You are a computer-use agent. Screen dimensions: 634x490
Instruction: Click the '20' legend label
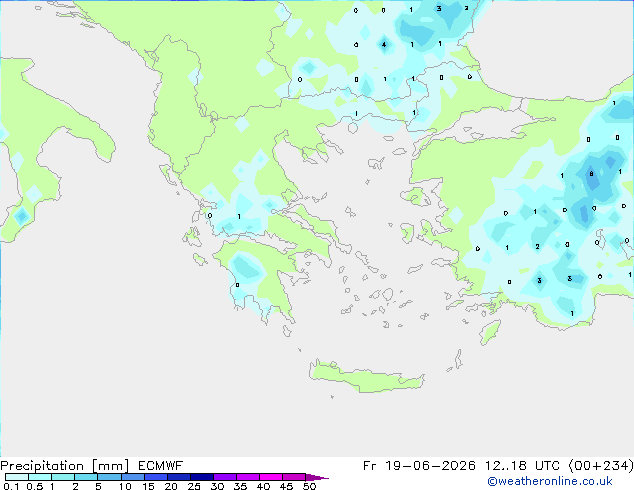pyautogui.click(x=171, y=486)
